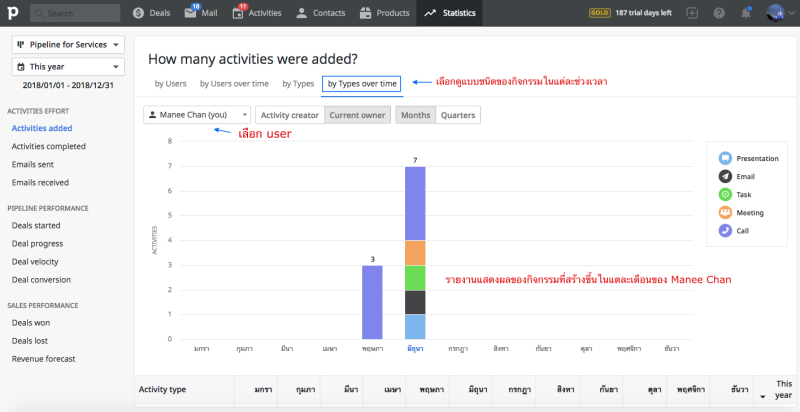Switch to by Users over time tab

point(234,84)
